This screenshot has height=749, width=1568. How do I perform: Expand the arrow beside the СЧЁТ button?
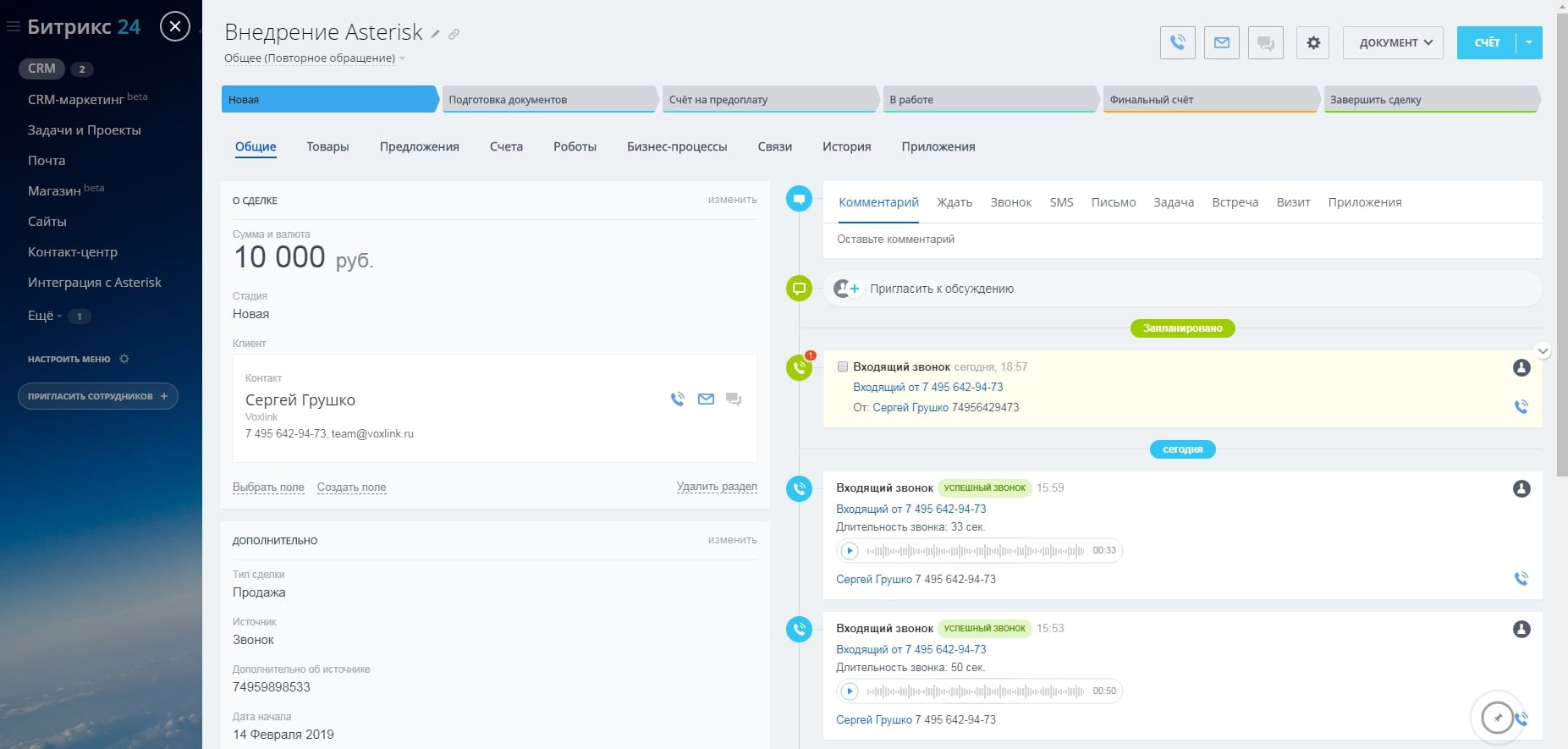1529,42
